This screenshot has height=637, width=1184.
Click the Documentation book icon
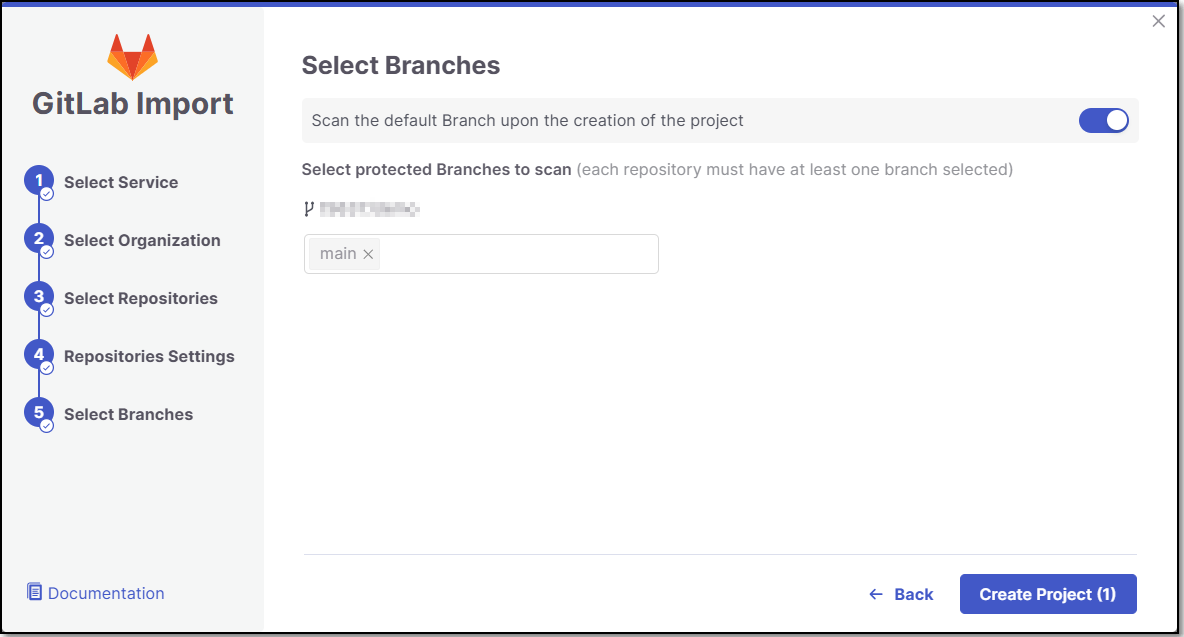point(35,592)
